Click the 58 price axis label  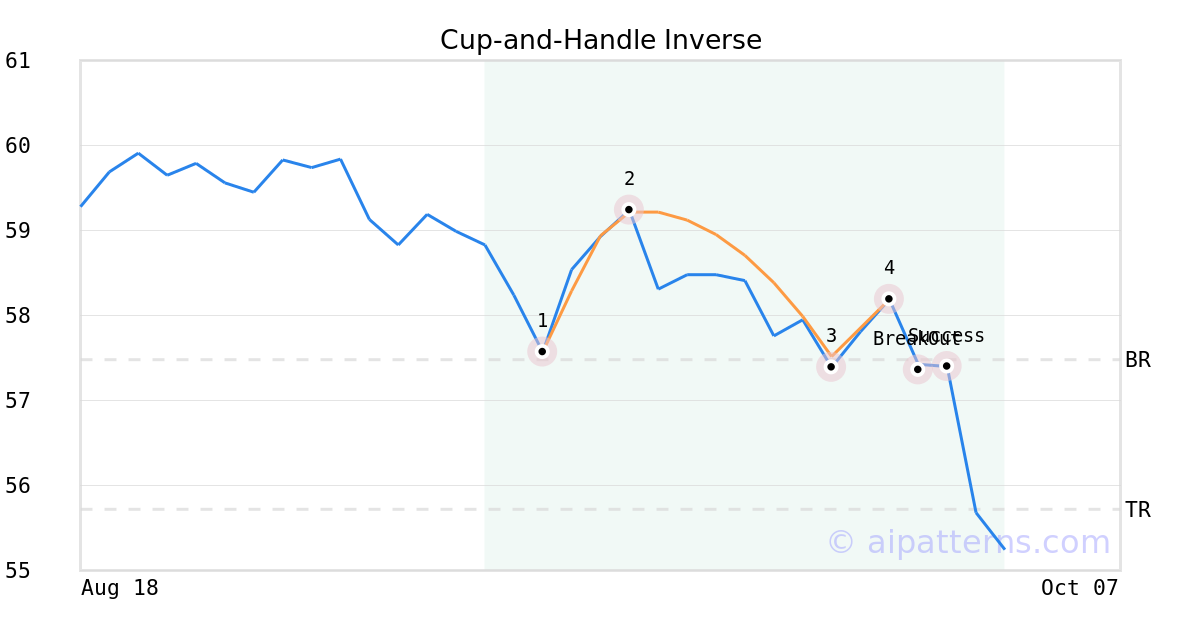pos(18,316)
